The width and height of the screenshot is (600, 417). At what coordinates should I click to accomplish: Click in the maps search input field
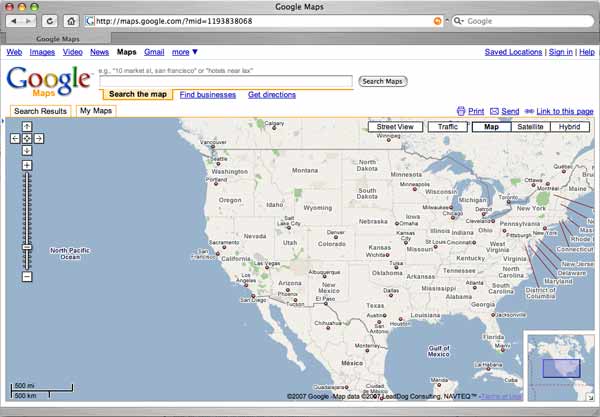click(225, 81)
